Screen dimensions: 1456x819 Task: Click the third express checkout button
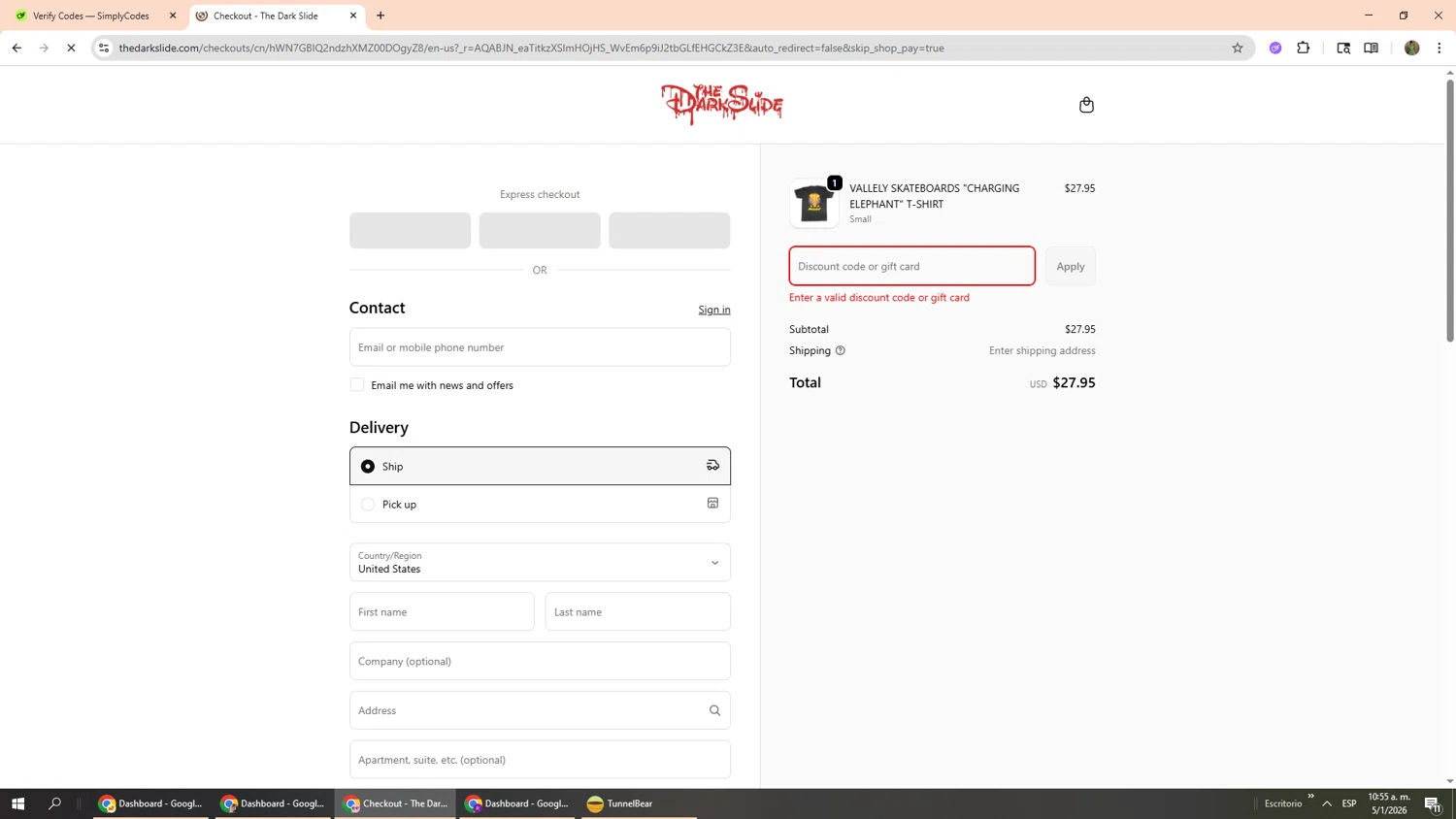tap(670, 231)
